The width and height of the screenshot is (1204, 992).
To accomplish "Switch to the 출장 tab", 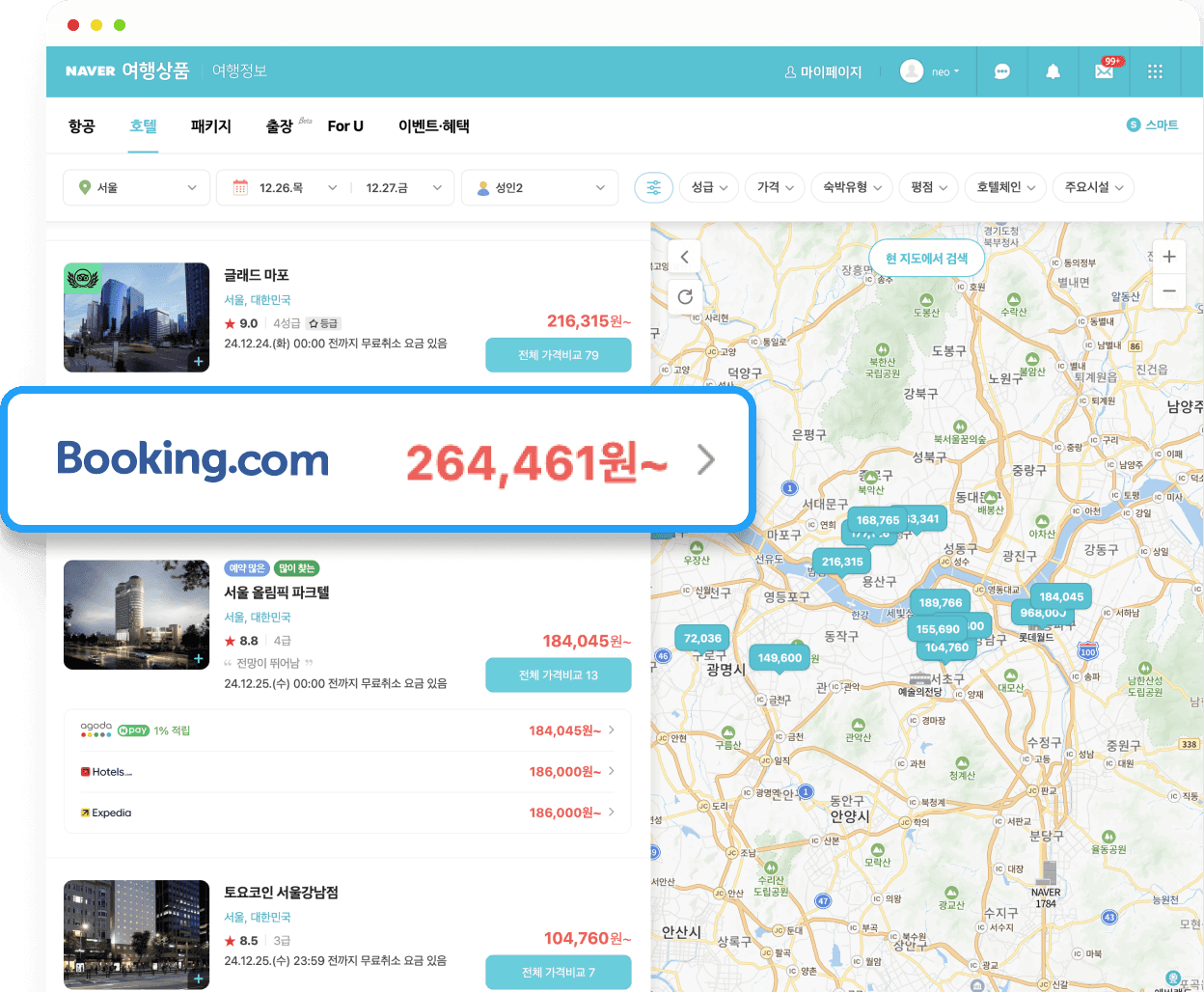I will (x=280, y=126).
